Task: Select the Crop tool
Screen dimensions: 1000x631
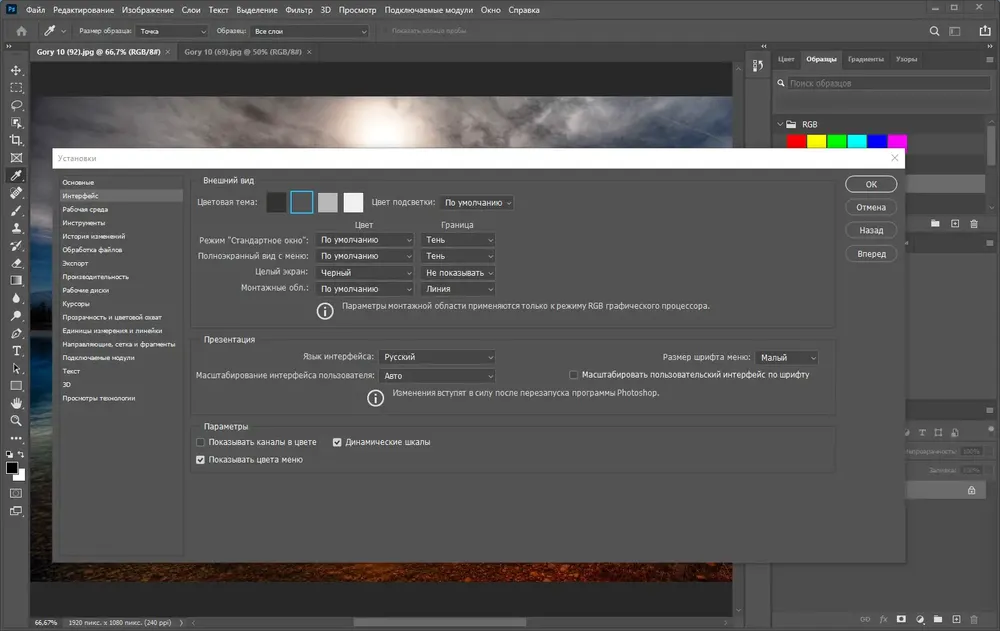Action: click(17, 140)
